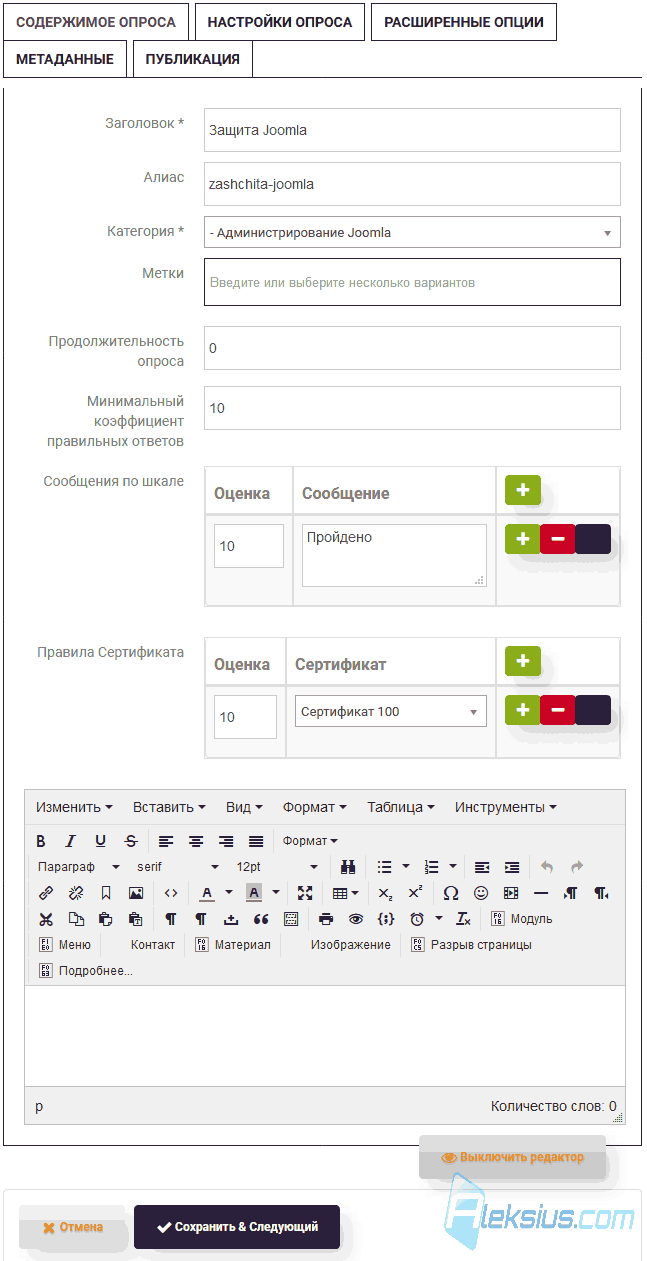Click Выключить редактор button

[512, 1157]
